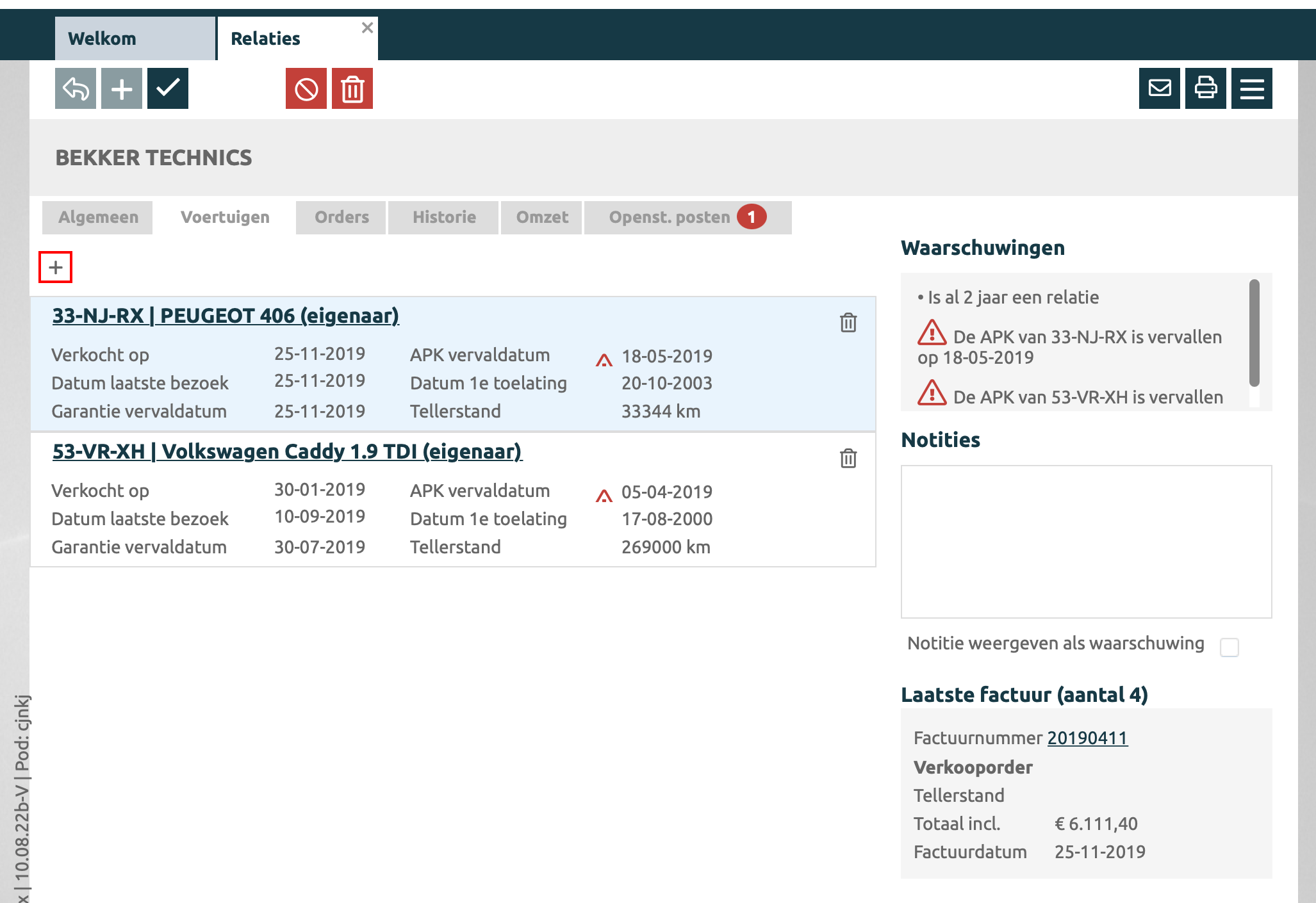This screenshot has height=903, width=1316.
Task: Open the hamburger menu icon
Action: click(x=1252, y=88)
